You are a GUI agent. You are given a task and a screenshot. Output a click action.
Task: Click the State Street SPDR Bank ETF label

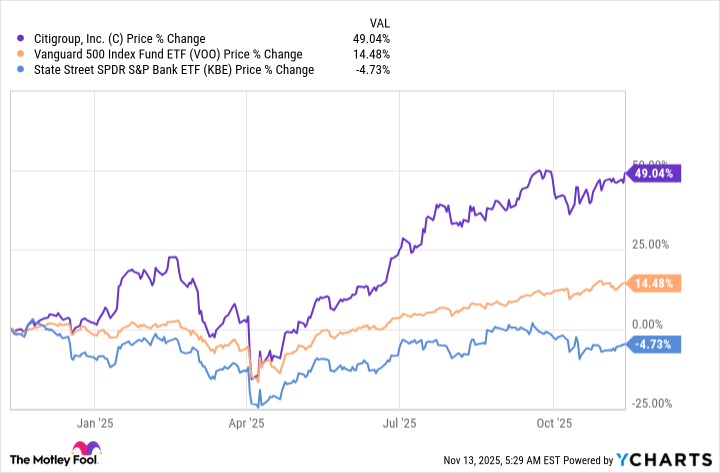click(166, 70)
